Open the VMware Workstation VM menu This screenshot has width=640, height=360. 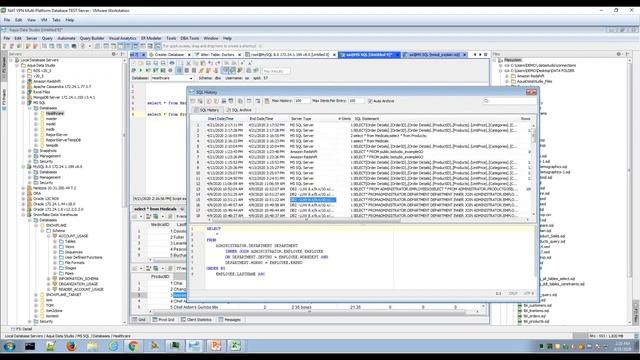pos(44,20)
